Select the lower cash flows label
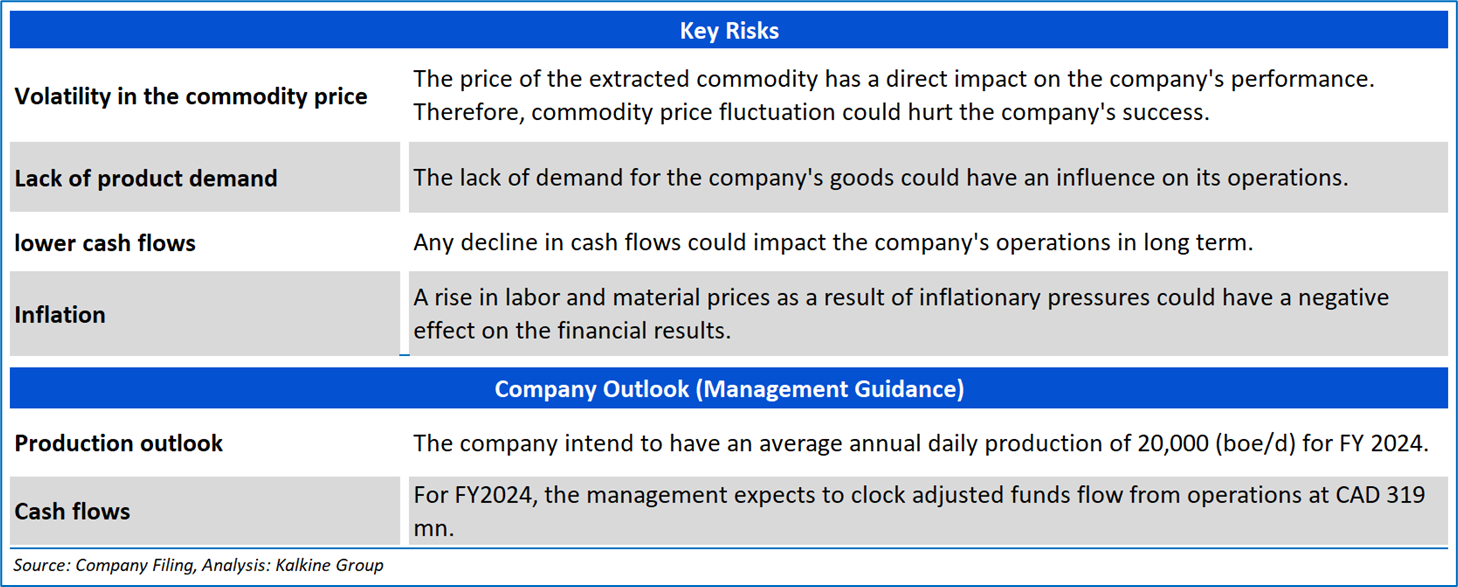Viewport: 1458px width, 587px height. point(105,243)
